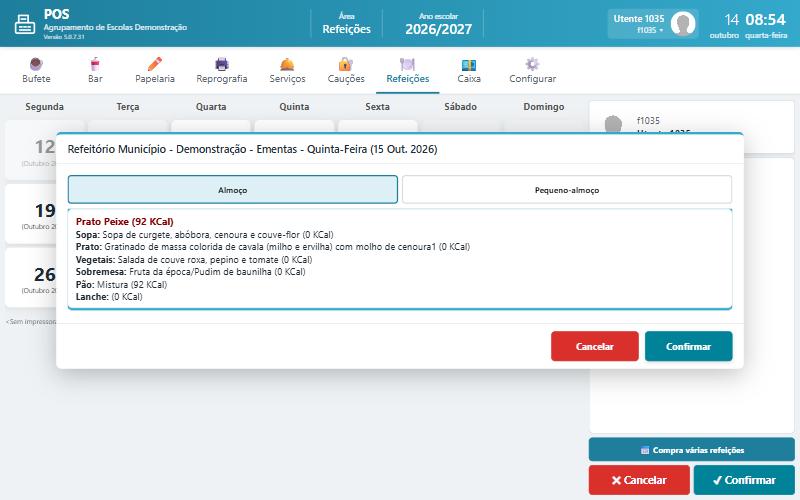The image size is (800, 500).
Task: Select calendar day 19
Action: click(x=32, y=214)
